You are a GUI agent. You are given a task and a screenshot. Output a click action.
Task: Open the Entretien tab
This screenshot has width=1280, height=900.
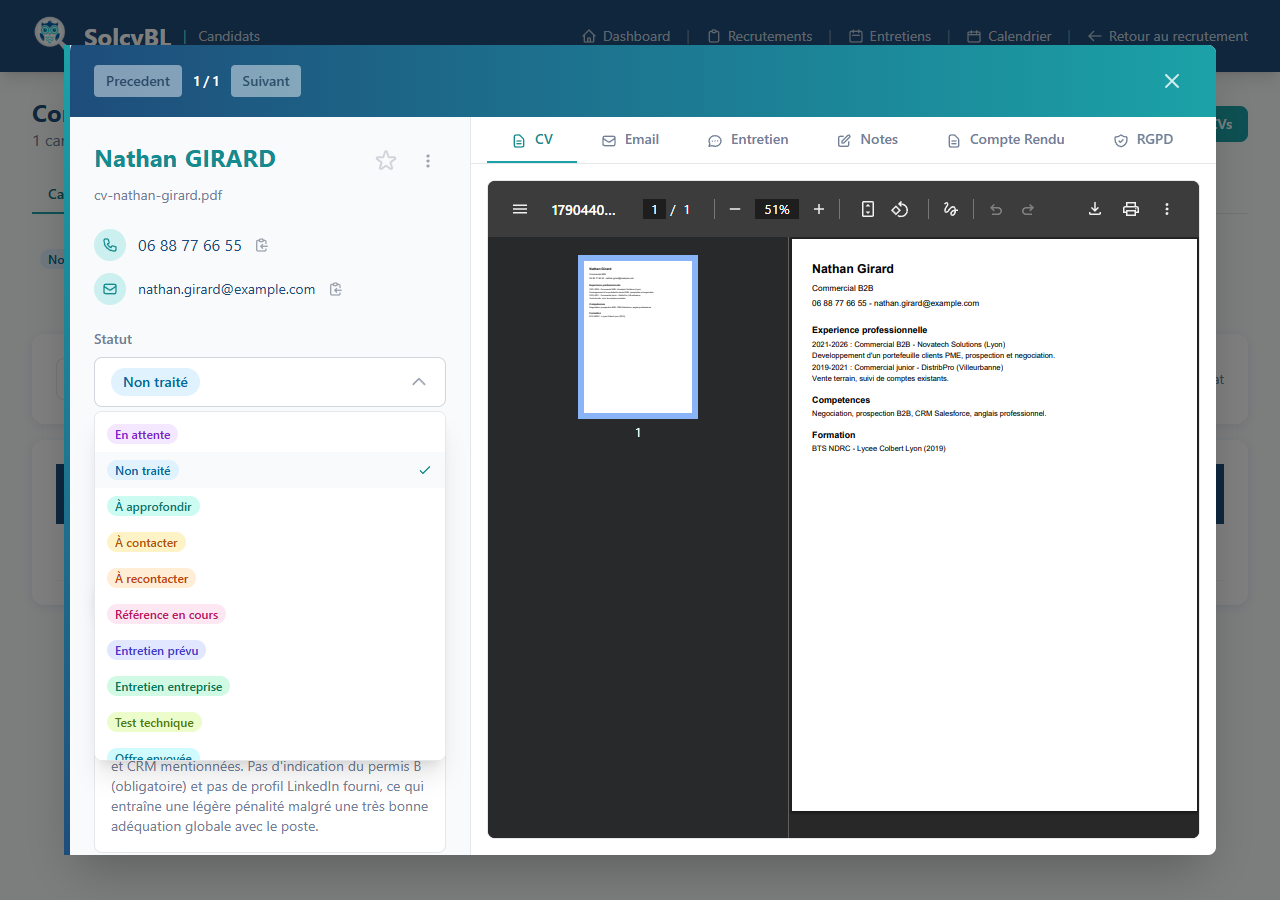tap(748, 140)
